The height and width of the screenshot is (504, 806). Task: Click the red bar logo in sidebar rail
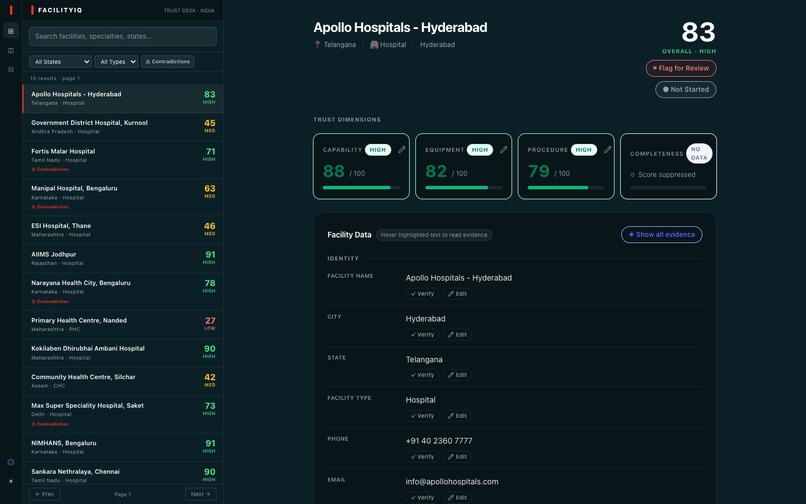pyautogui.click(x=11, y=10)
